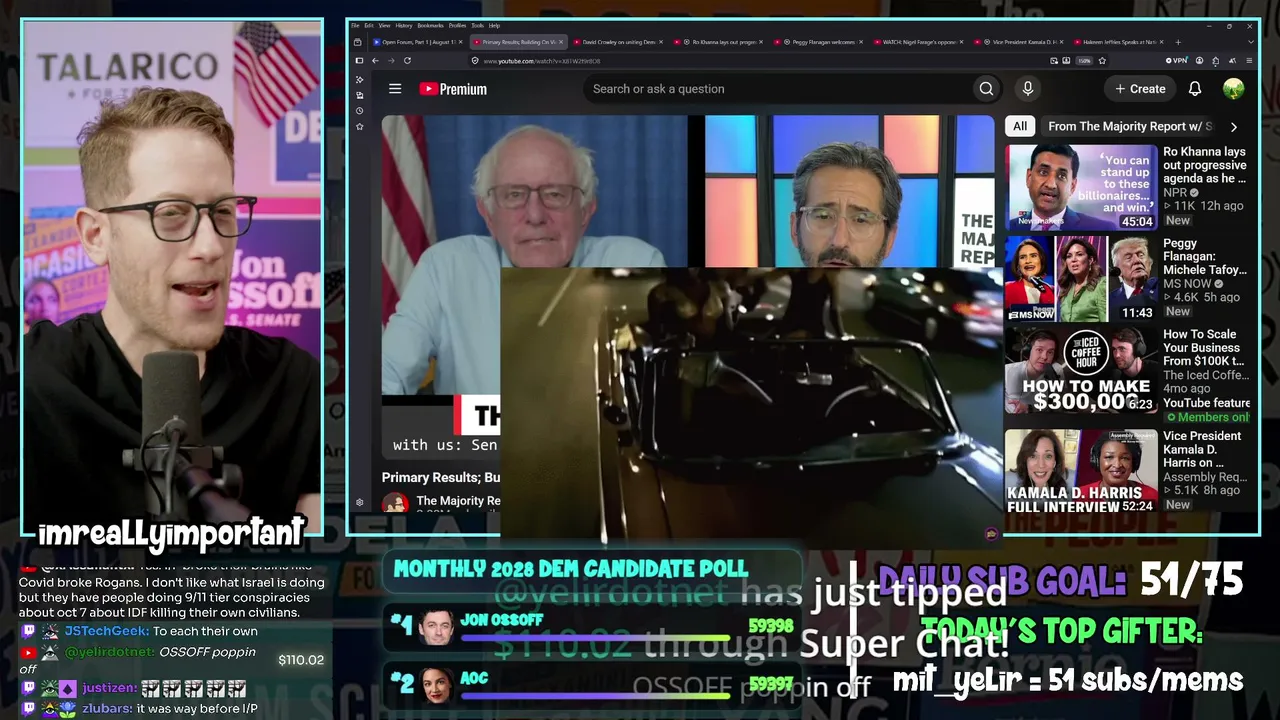Switch to the Open Forum, Part 1 tab
This screenshot has width=1280, height=720.
[x=418, y=42]
